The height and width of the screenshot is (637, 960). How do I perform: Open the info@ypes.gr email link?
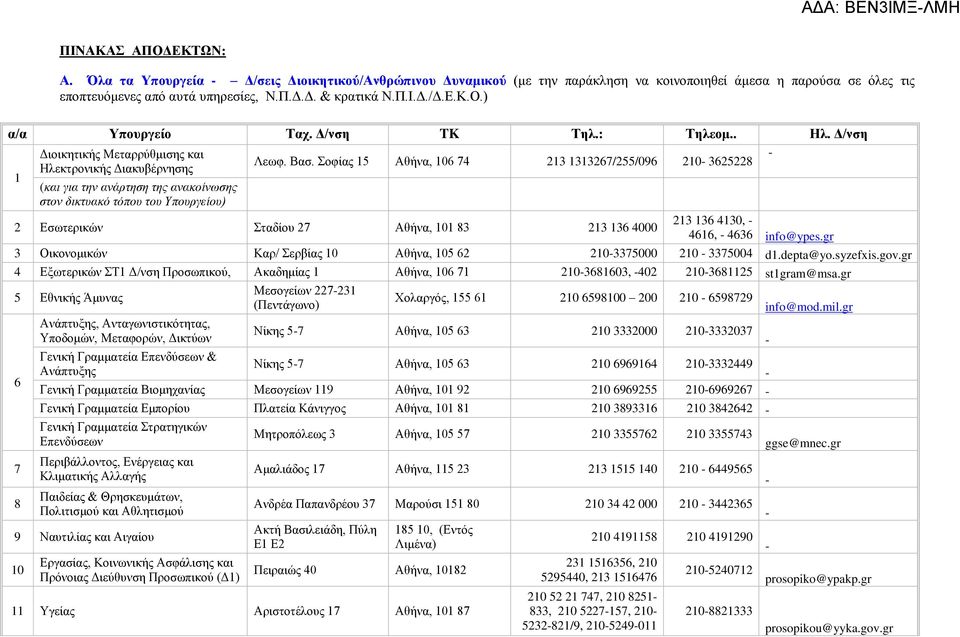799,236
